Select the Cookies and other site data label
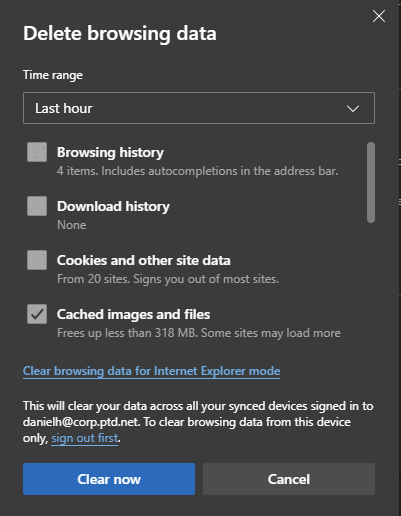The image size is (401, 516). click(144, 260)
